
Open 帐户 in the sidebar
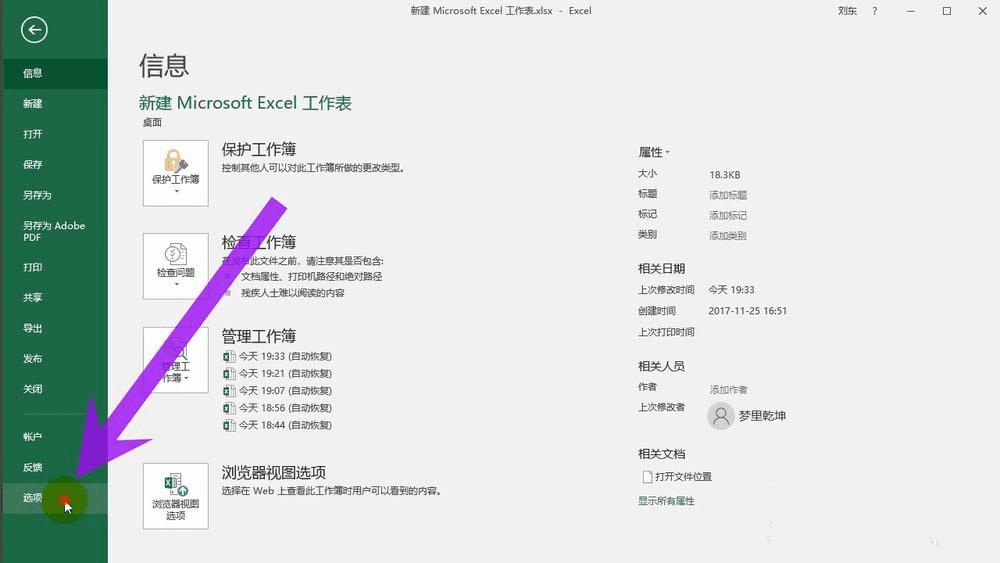point(54,437)
